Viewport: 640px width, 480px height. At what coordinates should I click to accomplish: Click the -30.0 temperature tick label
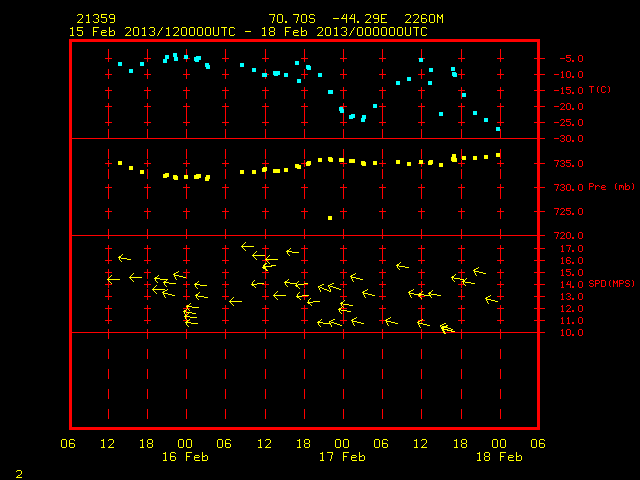[x=569, y=139]
